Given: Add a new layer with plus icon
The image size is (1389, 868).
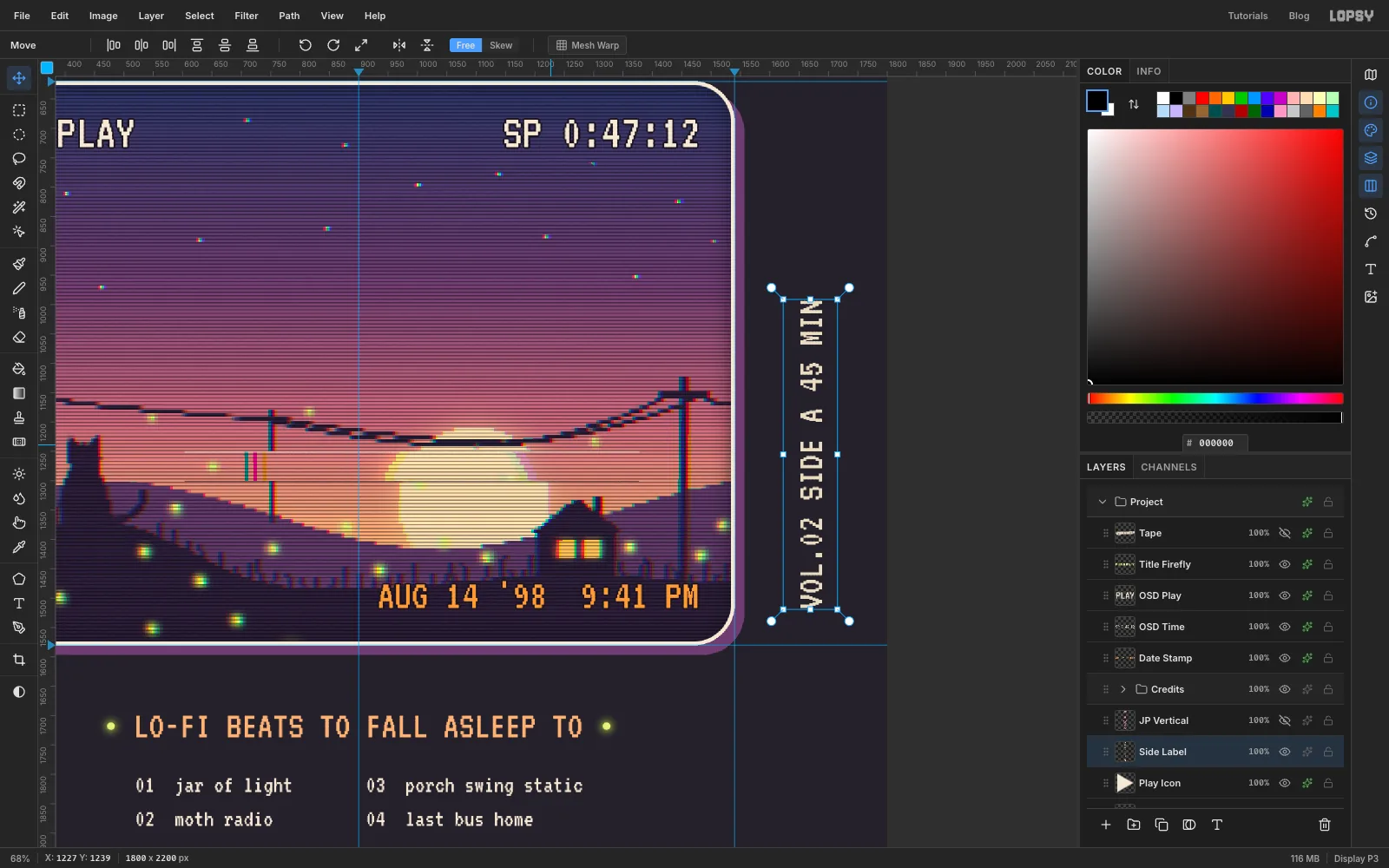Looking at the screenshot, I should coord(1106,825).
